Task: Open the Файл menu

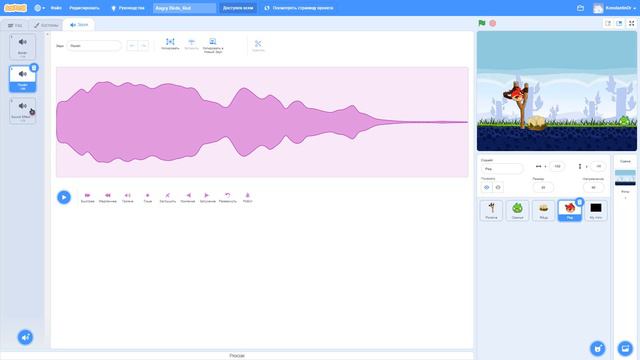Action: (x=56, y=8)
